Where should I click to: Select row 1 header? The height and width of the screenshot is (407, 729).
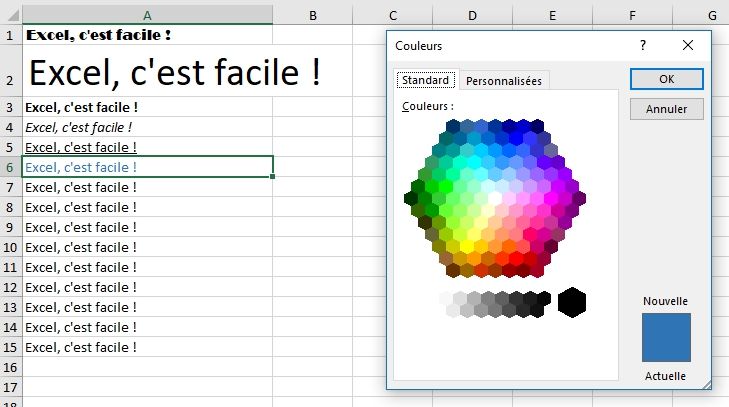point(10,35)
